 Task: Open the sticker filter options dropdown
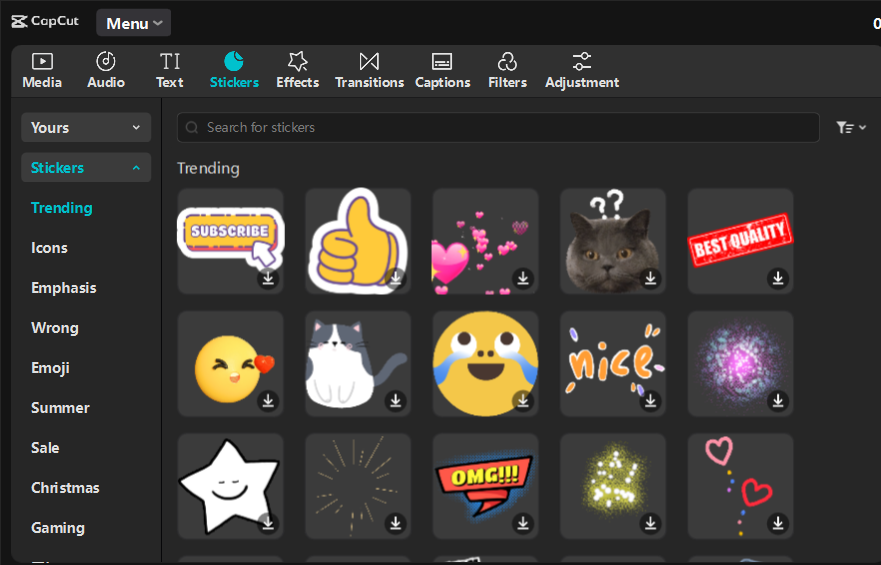pos(851,128)
